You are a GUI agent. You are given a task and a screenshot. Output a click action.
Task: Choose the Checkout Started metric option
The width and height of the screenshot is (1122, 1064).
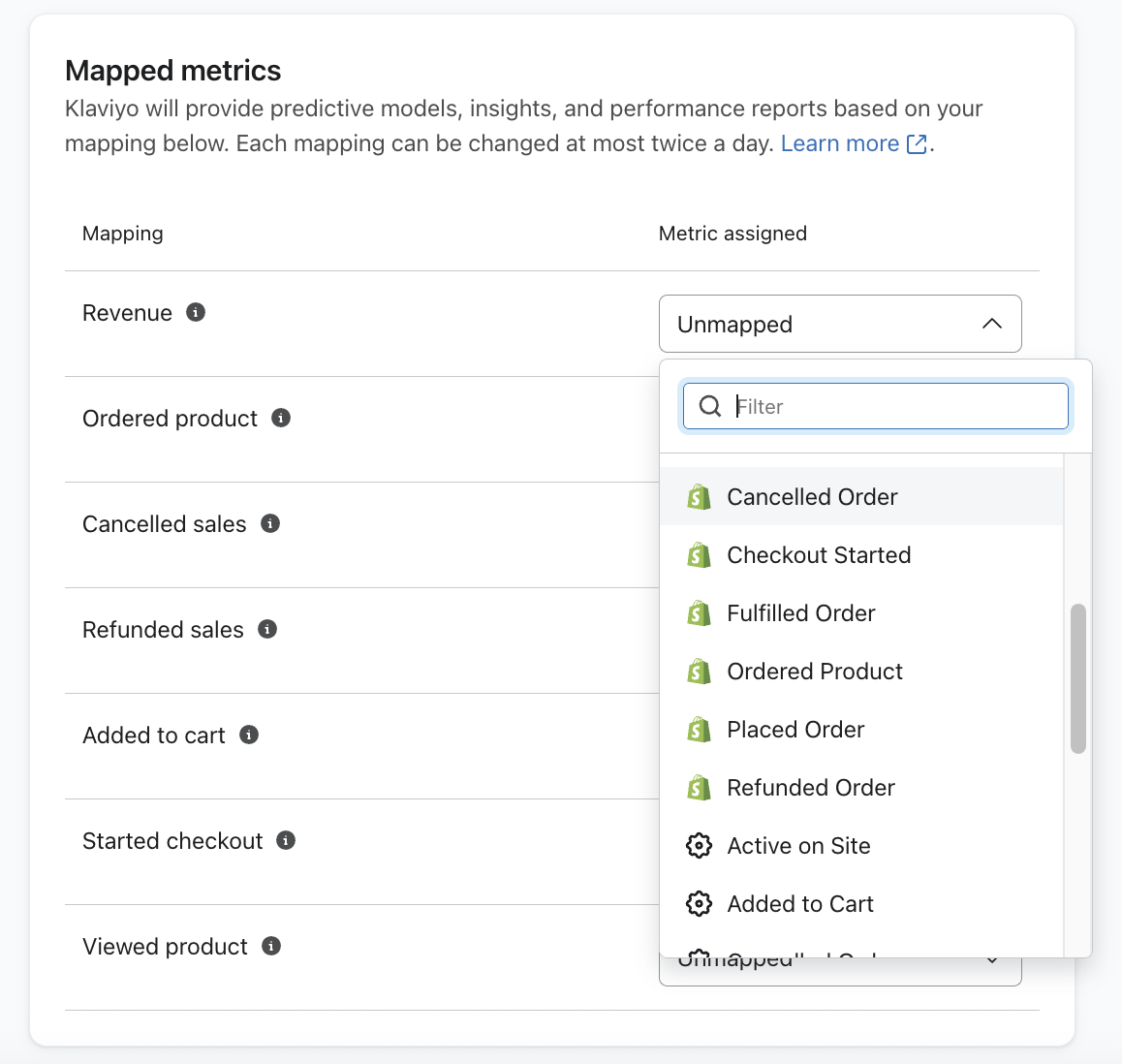point(819,555)
